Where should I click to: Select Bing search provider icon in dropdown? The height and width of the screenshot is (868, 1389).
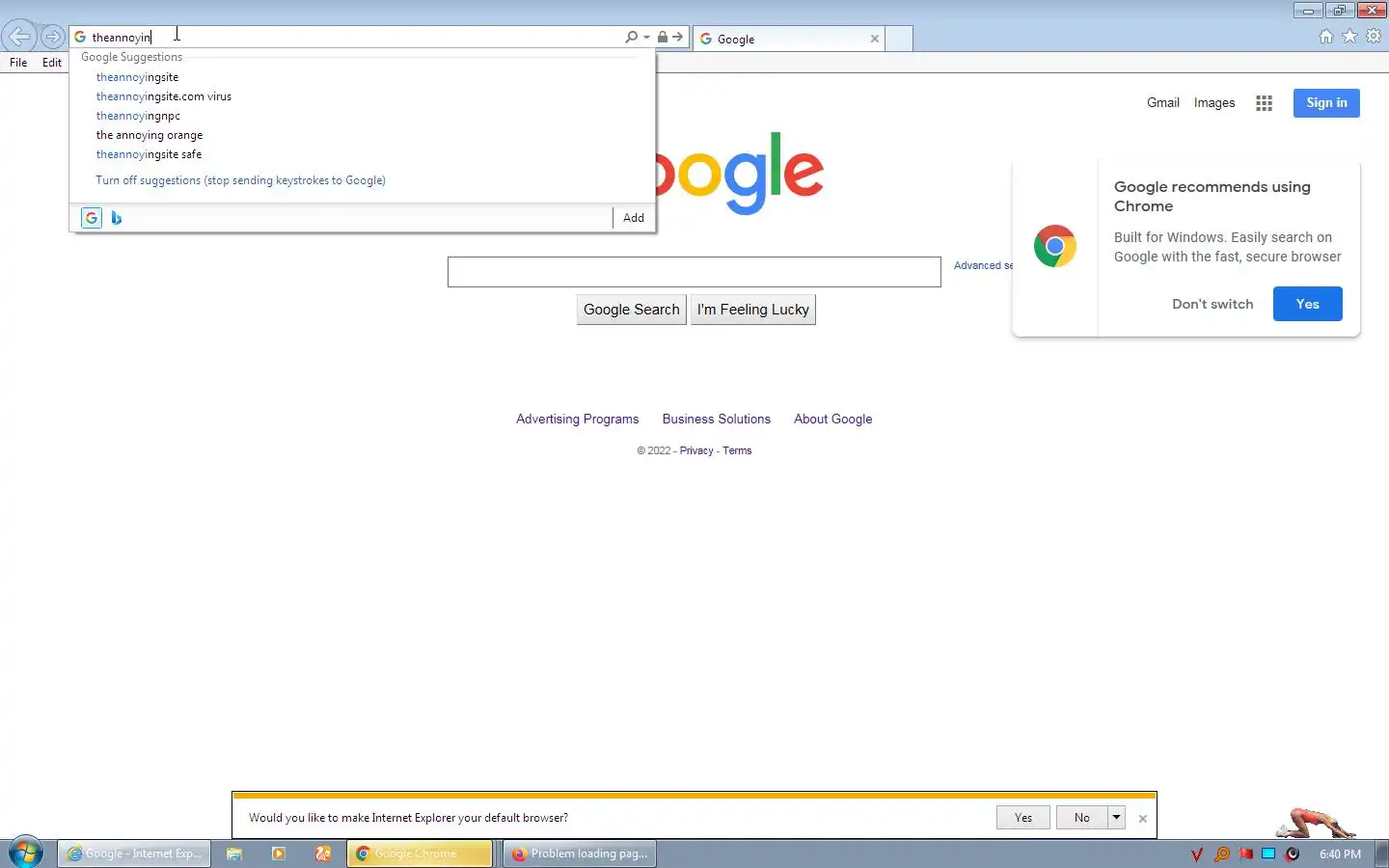(117, 218)
